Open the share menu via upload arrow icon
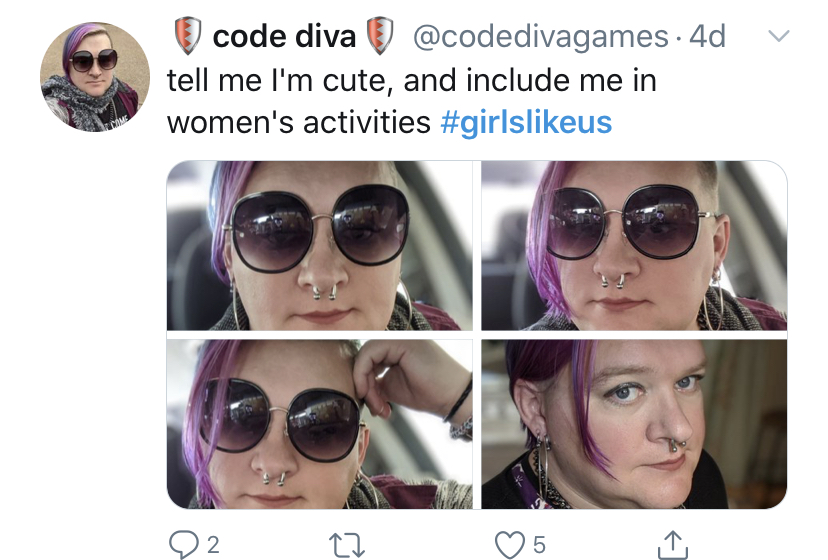The width and height of the screenshot is (828, 560). coord(673,545)
